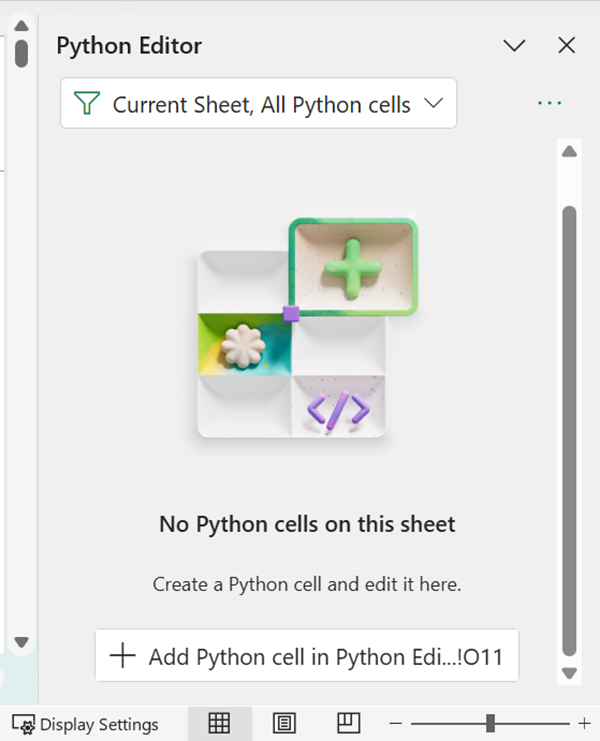The width and height of the screenshot is (600, 741).
Task: Click the zoom slider handle
Action: [490, 723]
